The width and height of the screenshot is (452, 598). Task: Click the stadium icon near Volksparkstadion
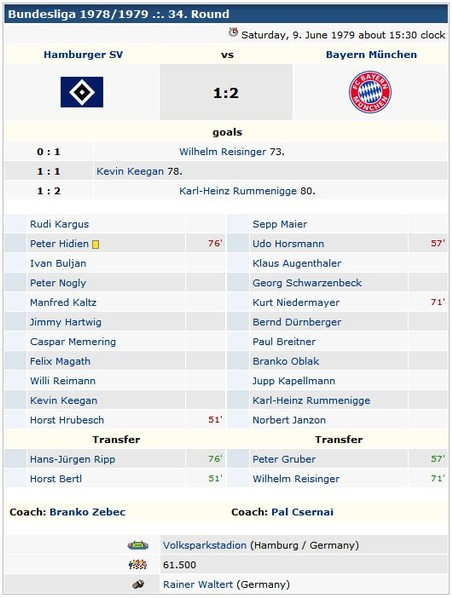point(138,545)
